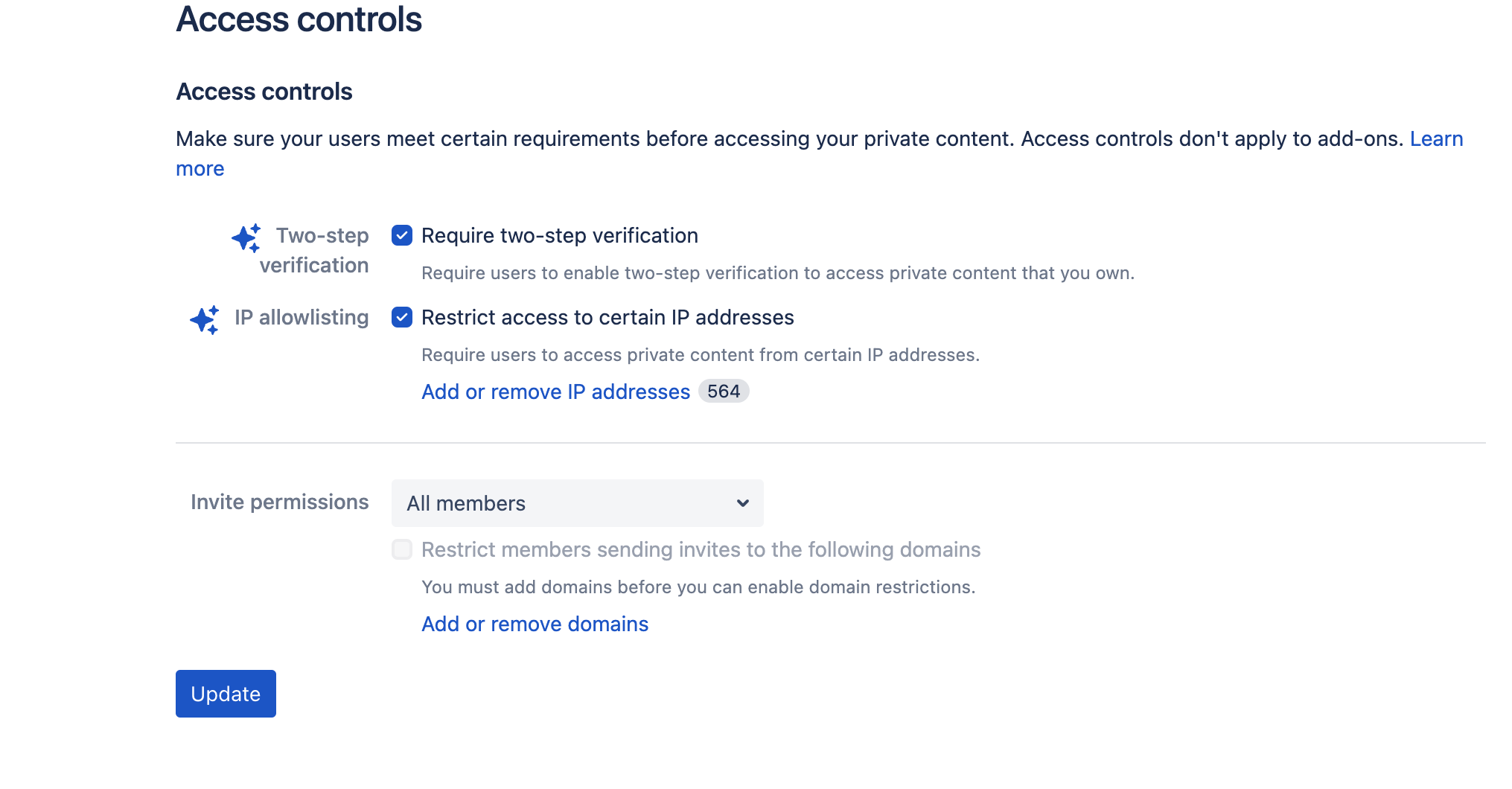The image size is (1512, 789).
Task: Click the 564 IP address count badge
Action: tap(723, 392)
